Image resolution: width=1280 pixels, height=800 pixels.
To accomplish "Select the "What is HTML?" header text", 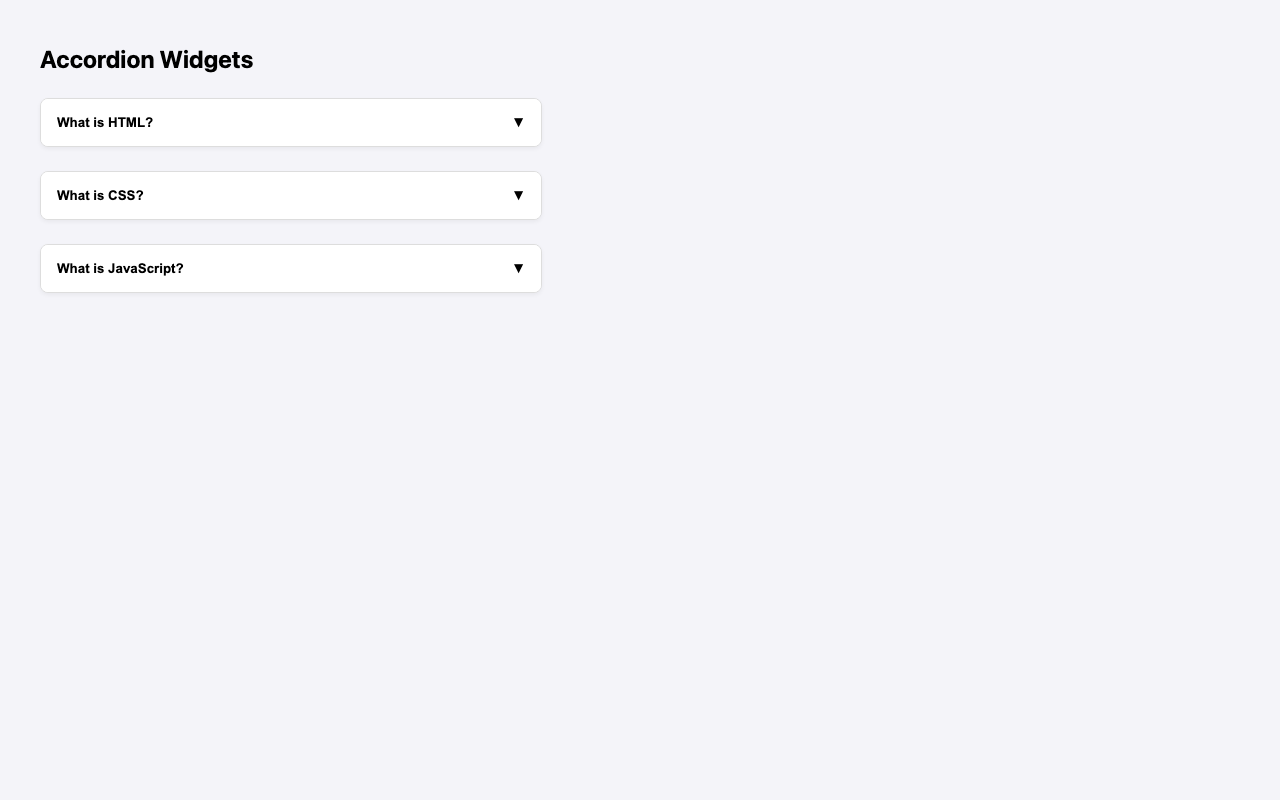I will click(104, 123).
